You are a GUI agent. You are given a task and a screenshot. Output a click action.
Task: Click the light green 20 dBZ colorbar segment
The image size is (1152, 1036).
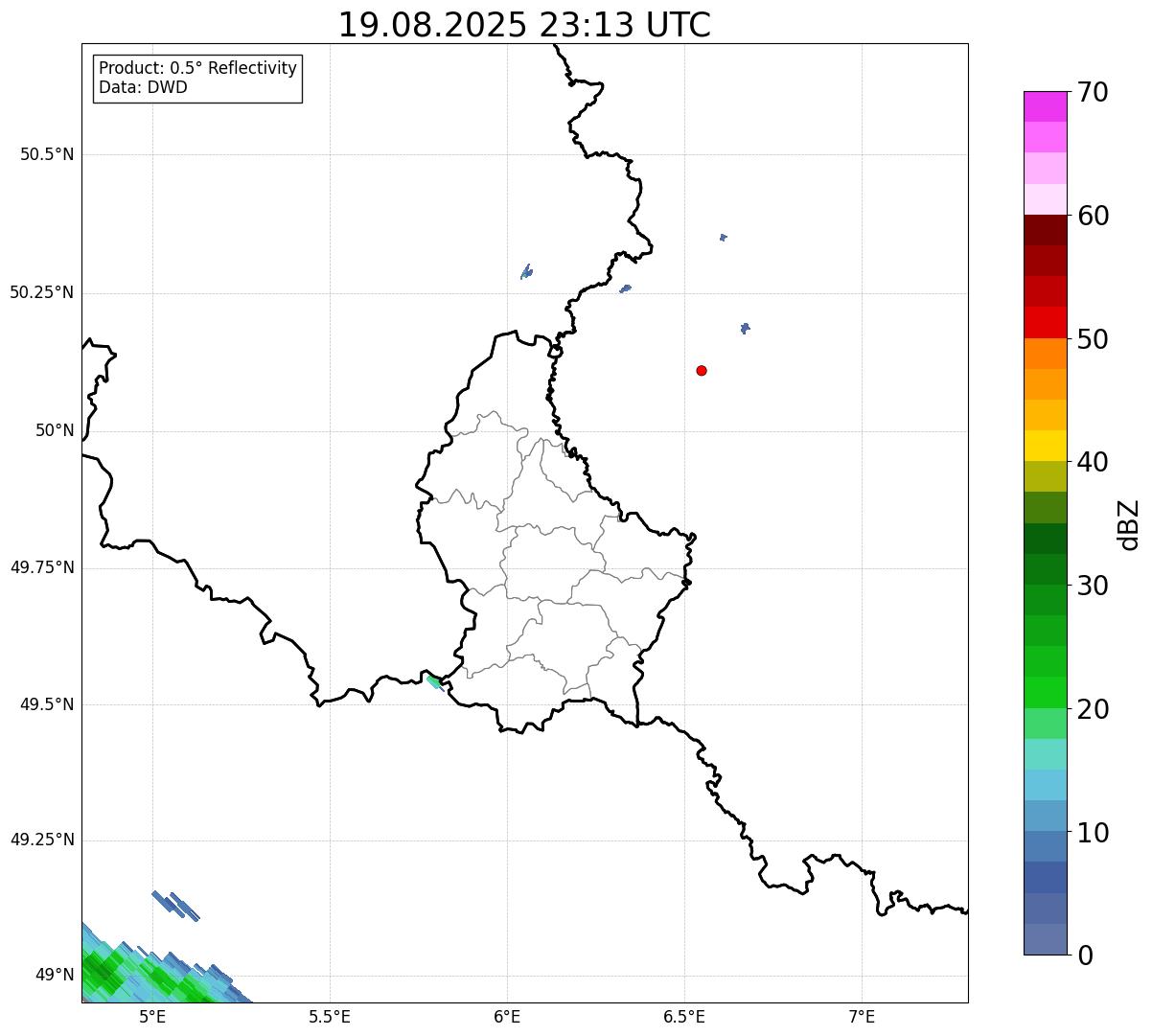[1045, 724]
